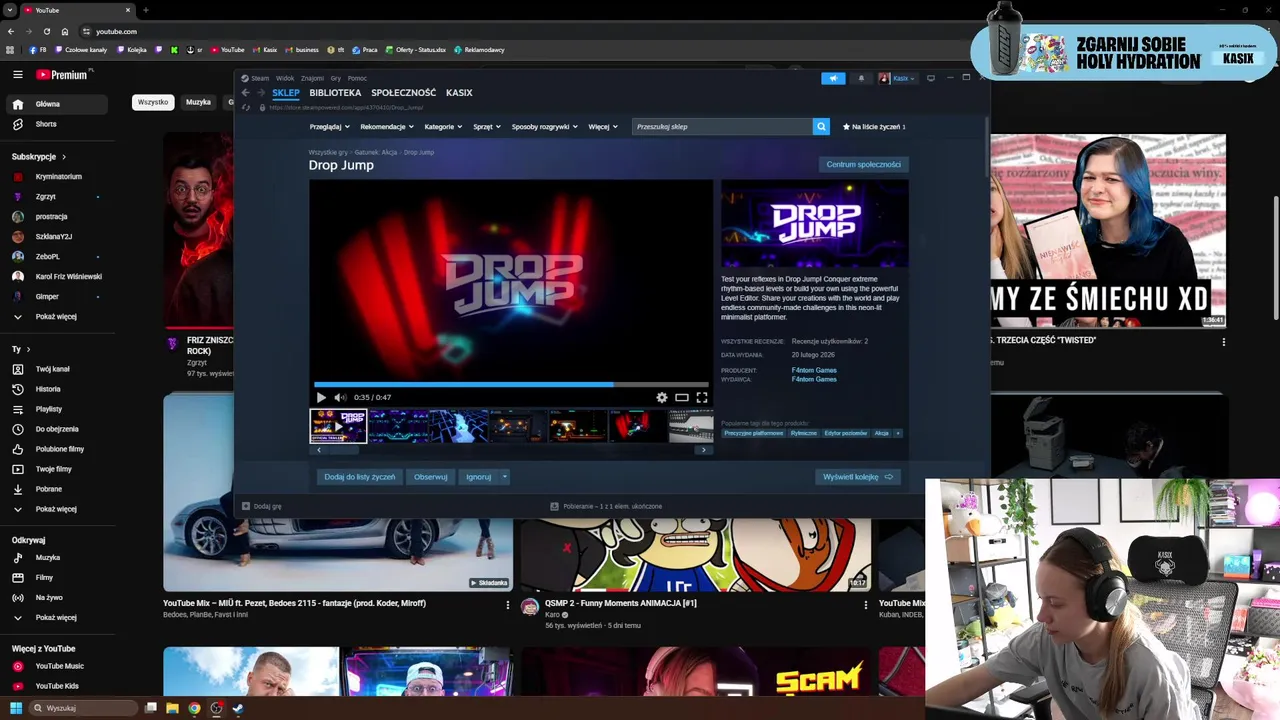
Task: Open Steam notifications bell
Action: click(x=861, y=78)
